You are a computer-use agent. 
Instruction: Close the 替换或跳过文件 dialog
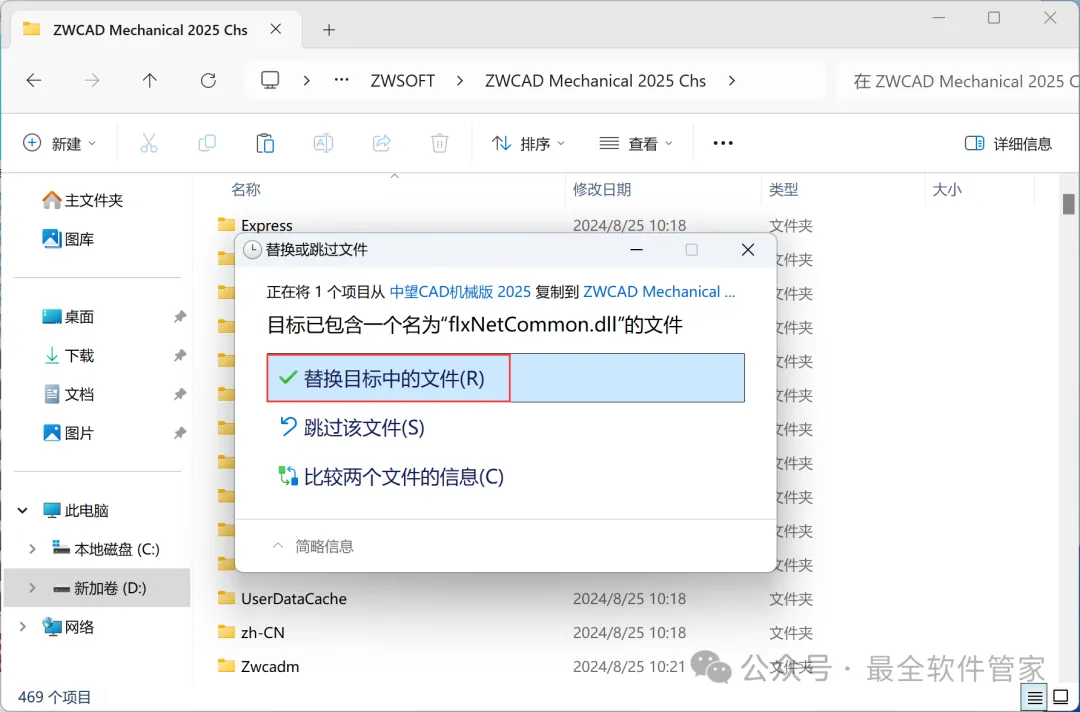coord(748,250)
